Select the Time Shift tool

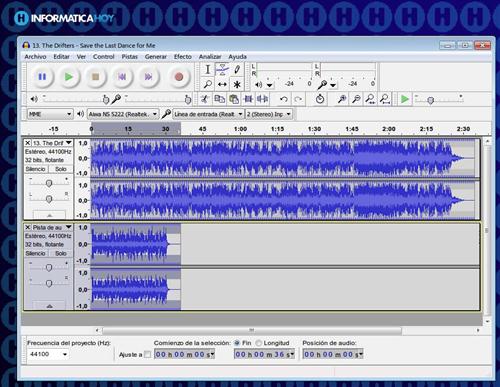click(x=222, y=84)
